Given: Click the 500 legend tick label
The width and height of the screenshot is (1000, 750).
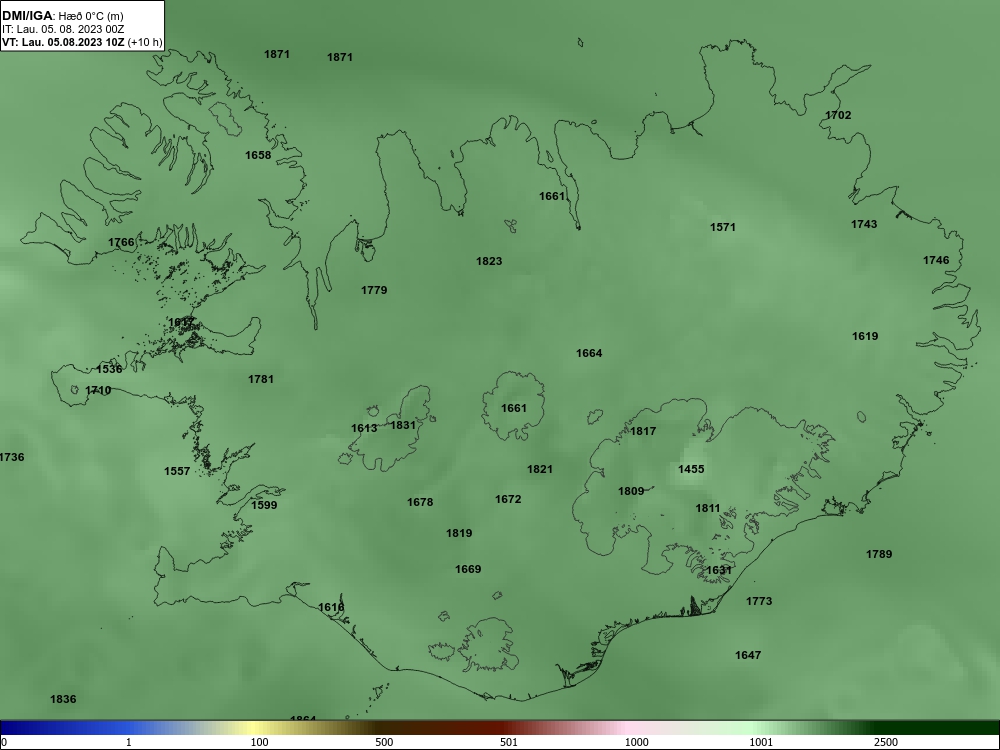Looking at the screenshot, I should [384, 742].
